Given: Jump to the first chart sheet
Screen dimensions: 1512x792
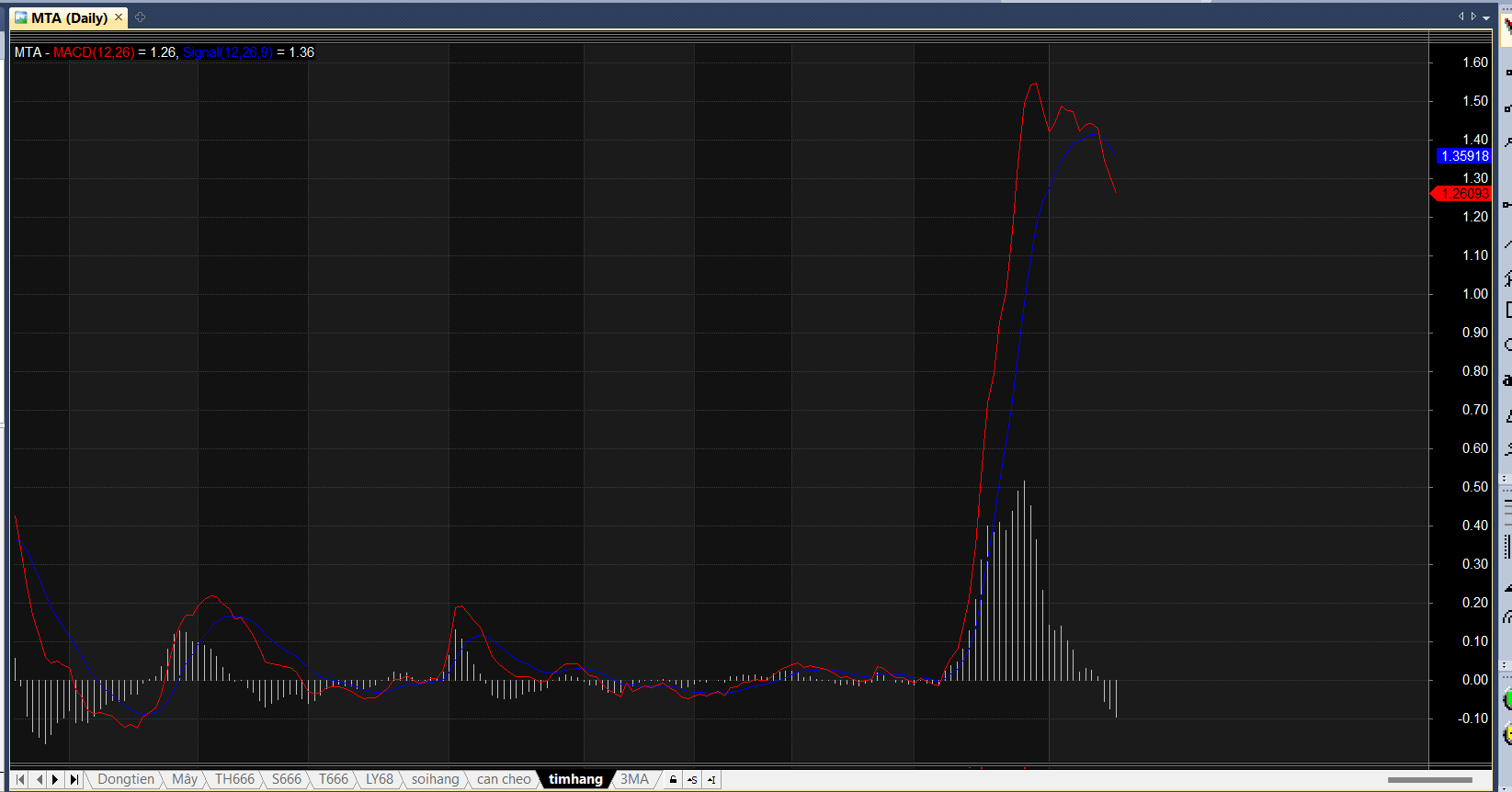Looking at the screenshot, I should point(20,779).
